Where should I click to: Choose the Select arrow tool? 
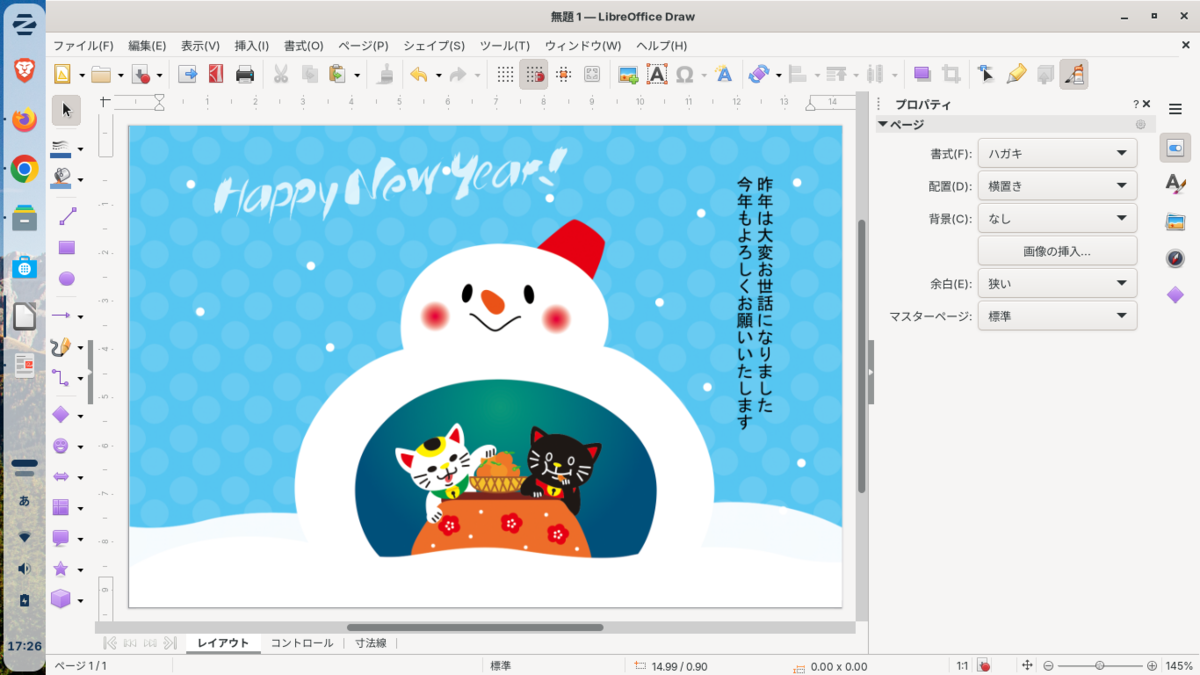(x=67, y=109)
